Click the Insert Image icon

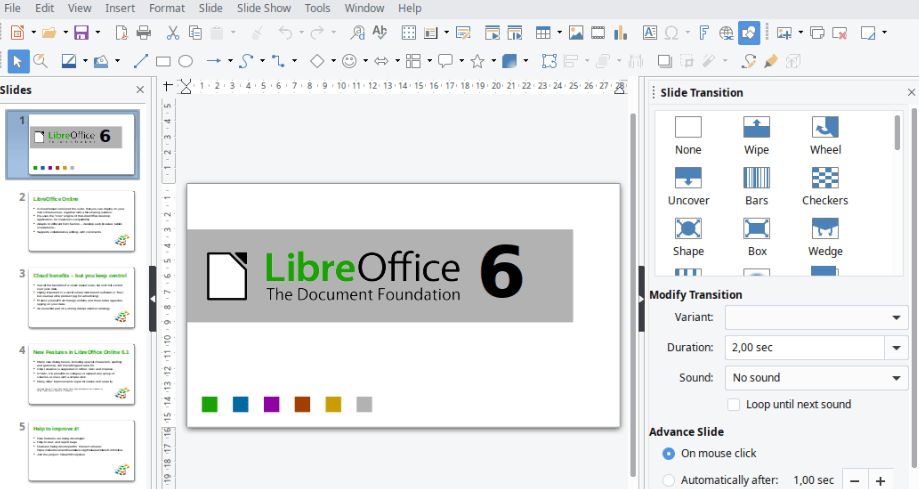[576, 33]
